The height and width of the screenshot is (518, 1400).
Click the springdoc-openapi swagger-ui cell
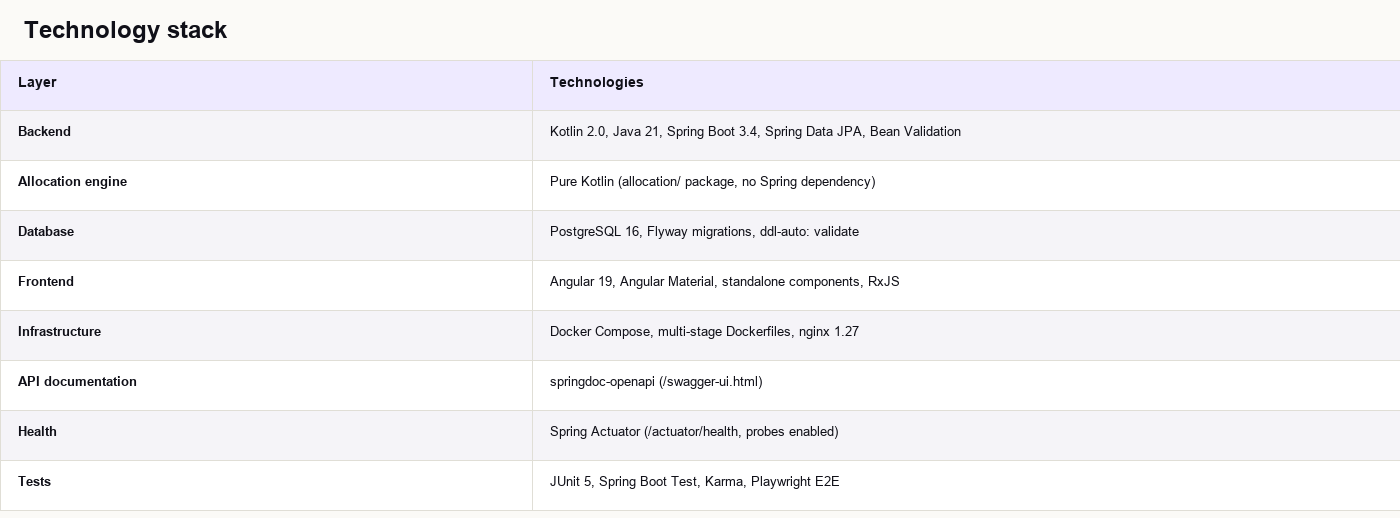point(966,385)
